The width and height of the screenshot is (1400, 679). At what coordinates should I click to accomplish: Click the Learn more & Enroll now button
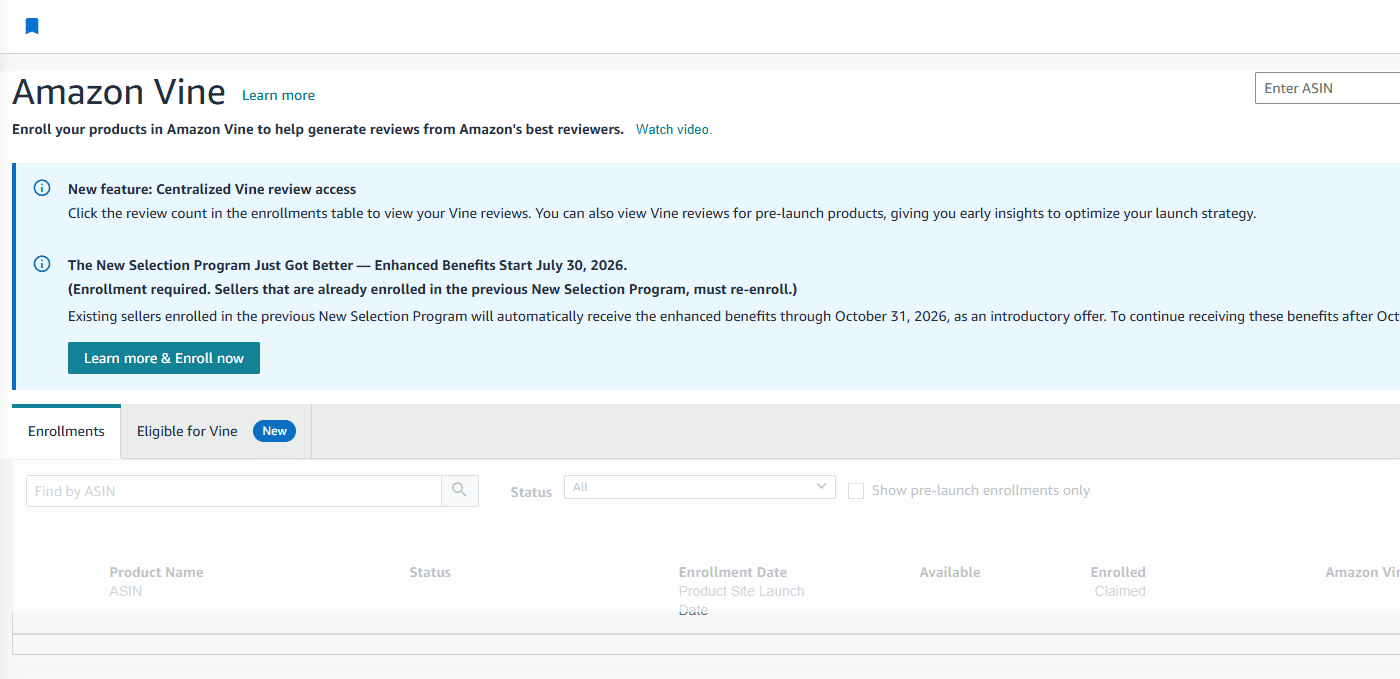pos(164,358)
